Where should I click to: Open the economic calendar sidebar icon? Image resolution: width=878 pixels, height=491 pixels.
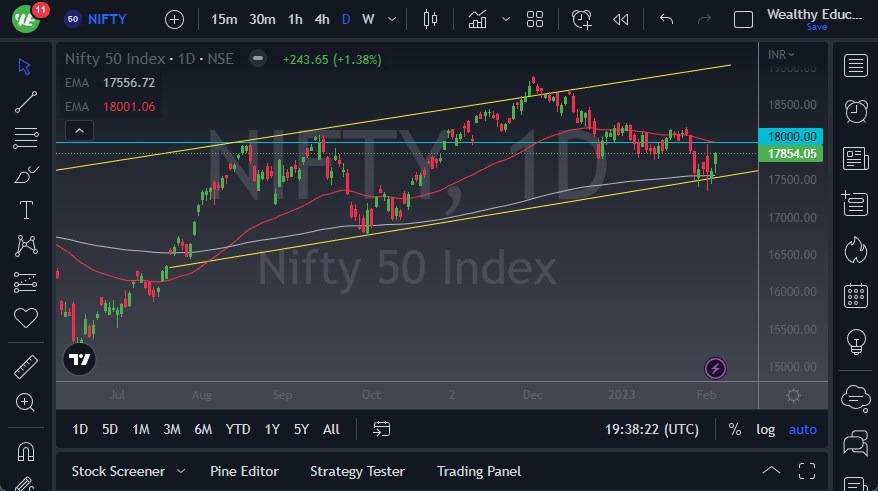[x=855, y=295]
